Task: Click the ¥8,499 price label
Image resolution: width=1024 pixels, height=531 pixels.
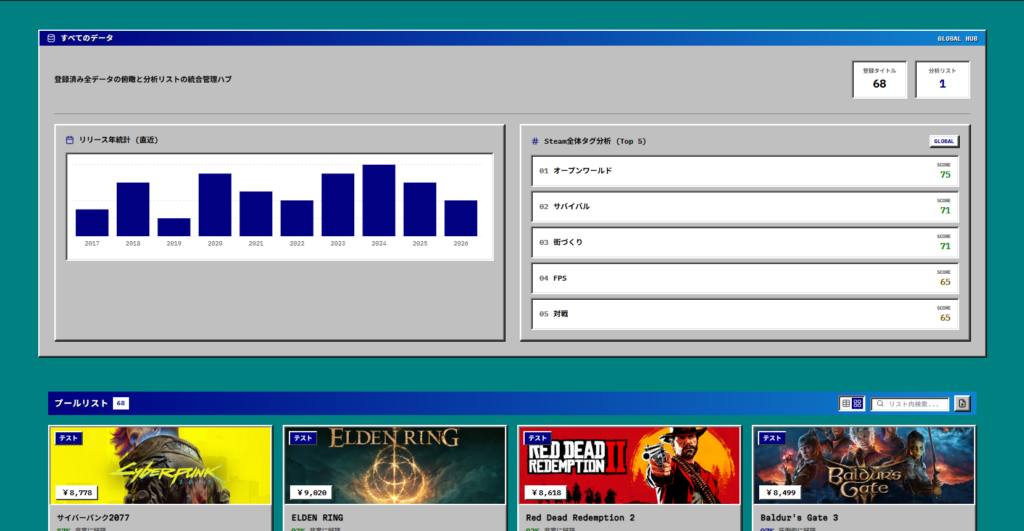Action: coord(780,492)
